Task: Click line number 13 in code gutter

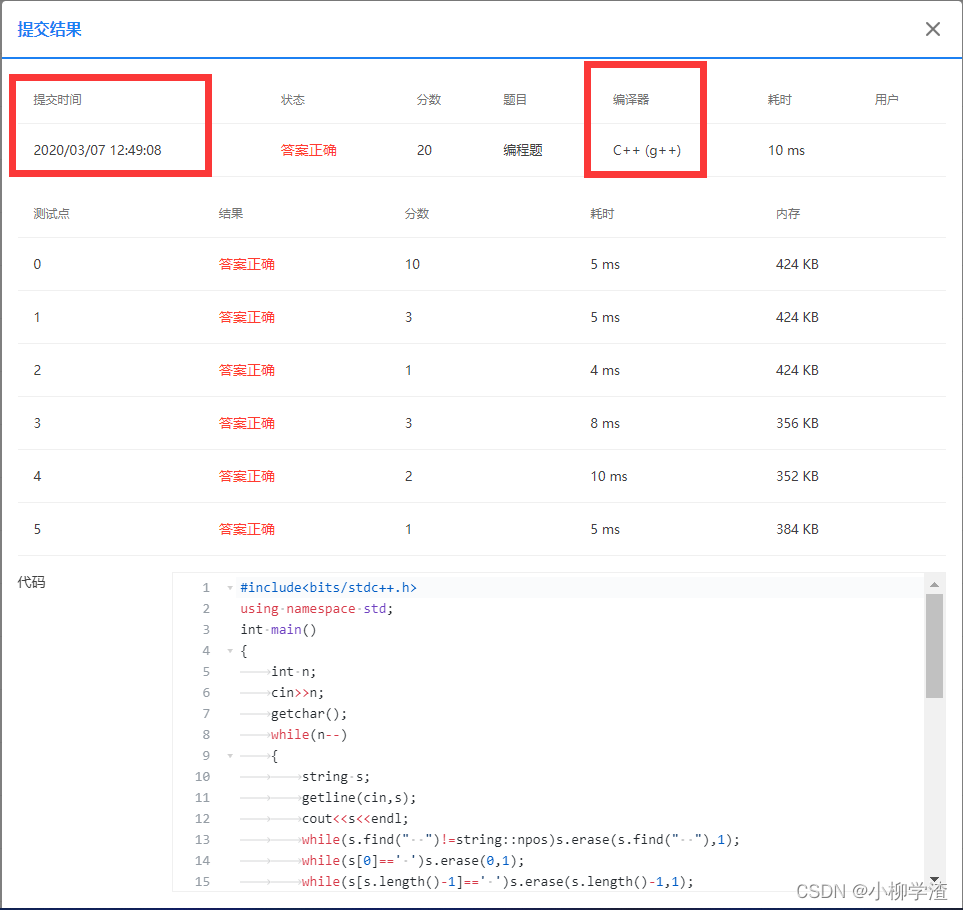Action: (202, 839)
